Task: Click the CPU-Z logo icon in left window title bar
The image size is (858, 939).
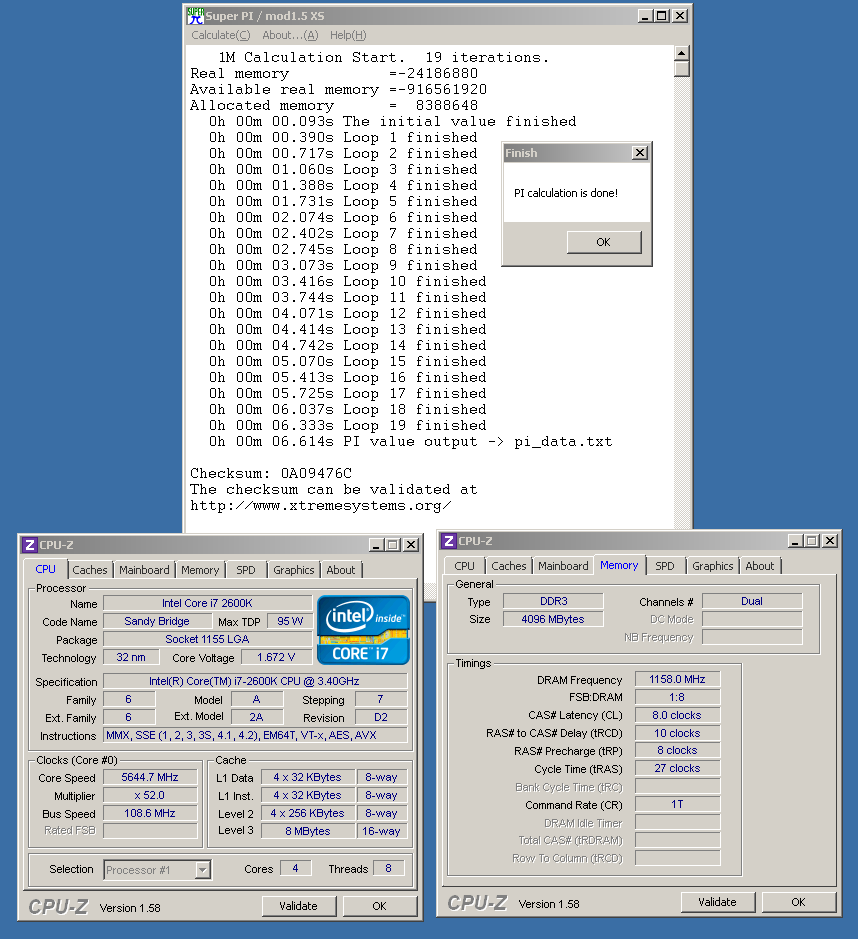Action: click(29, 545)
